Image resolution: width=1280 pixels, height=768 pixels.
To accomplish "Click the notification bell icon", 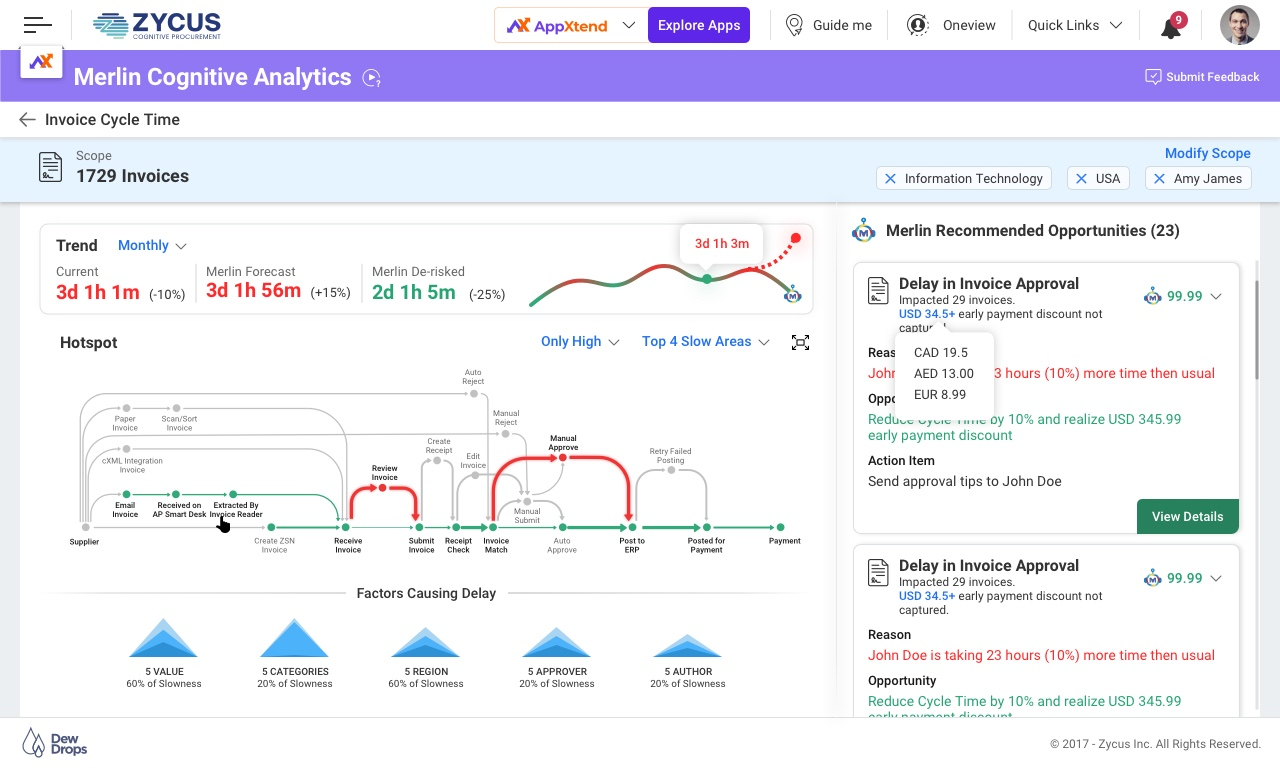I will (x=1170, y=27).
